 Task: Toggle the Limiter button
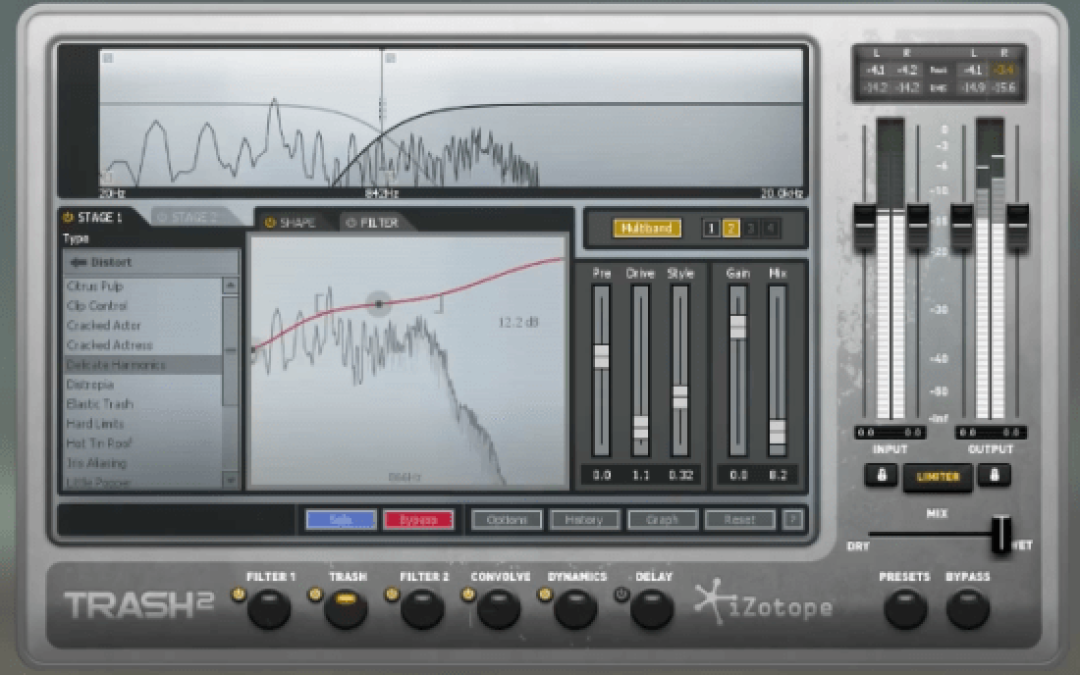(937, 477)
